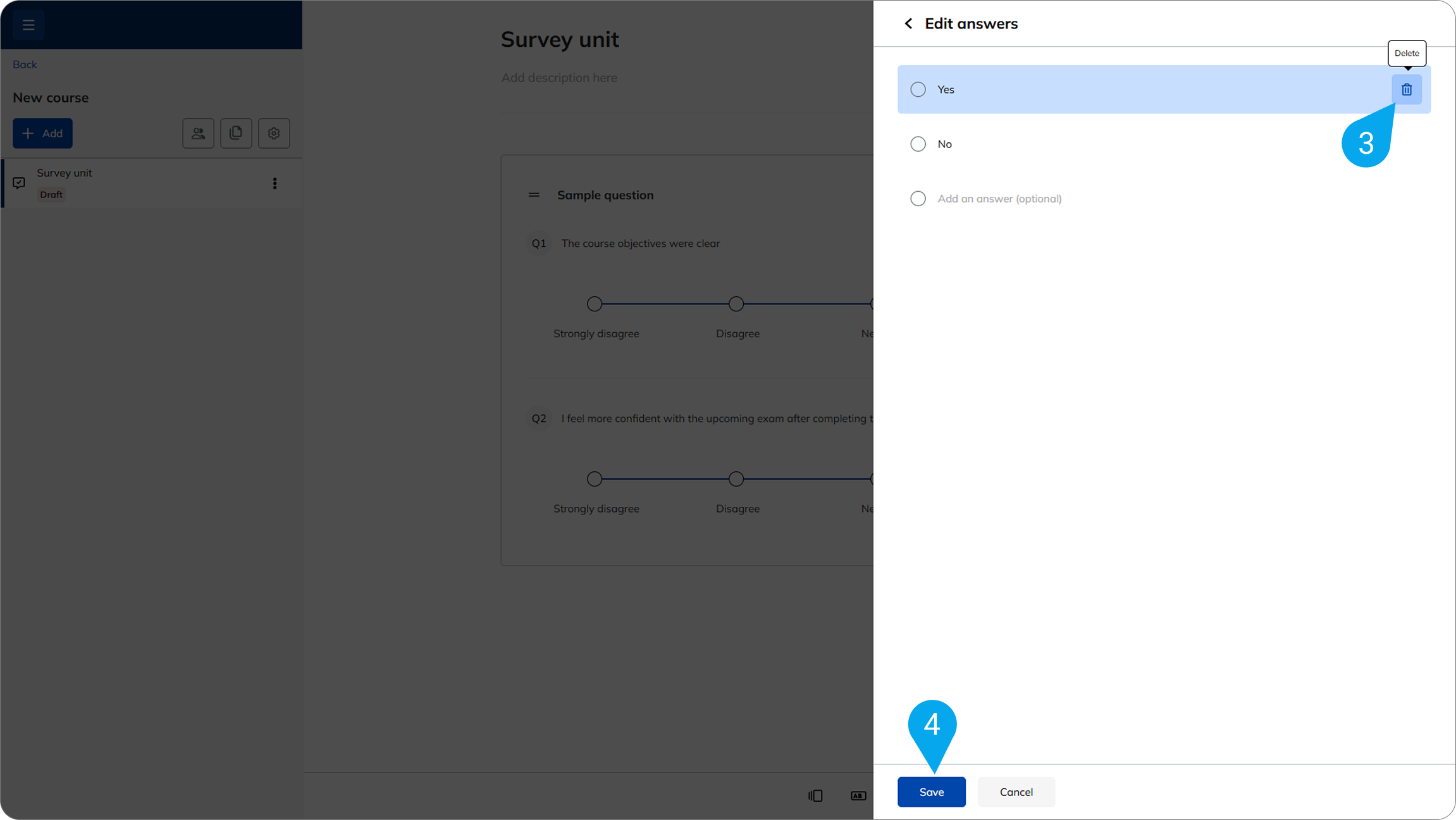Save the edited answers

931,792
